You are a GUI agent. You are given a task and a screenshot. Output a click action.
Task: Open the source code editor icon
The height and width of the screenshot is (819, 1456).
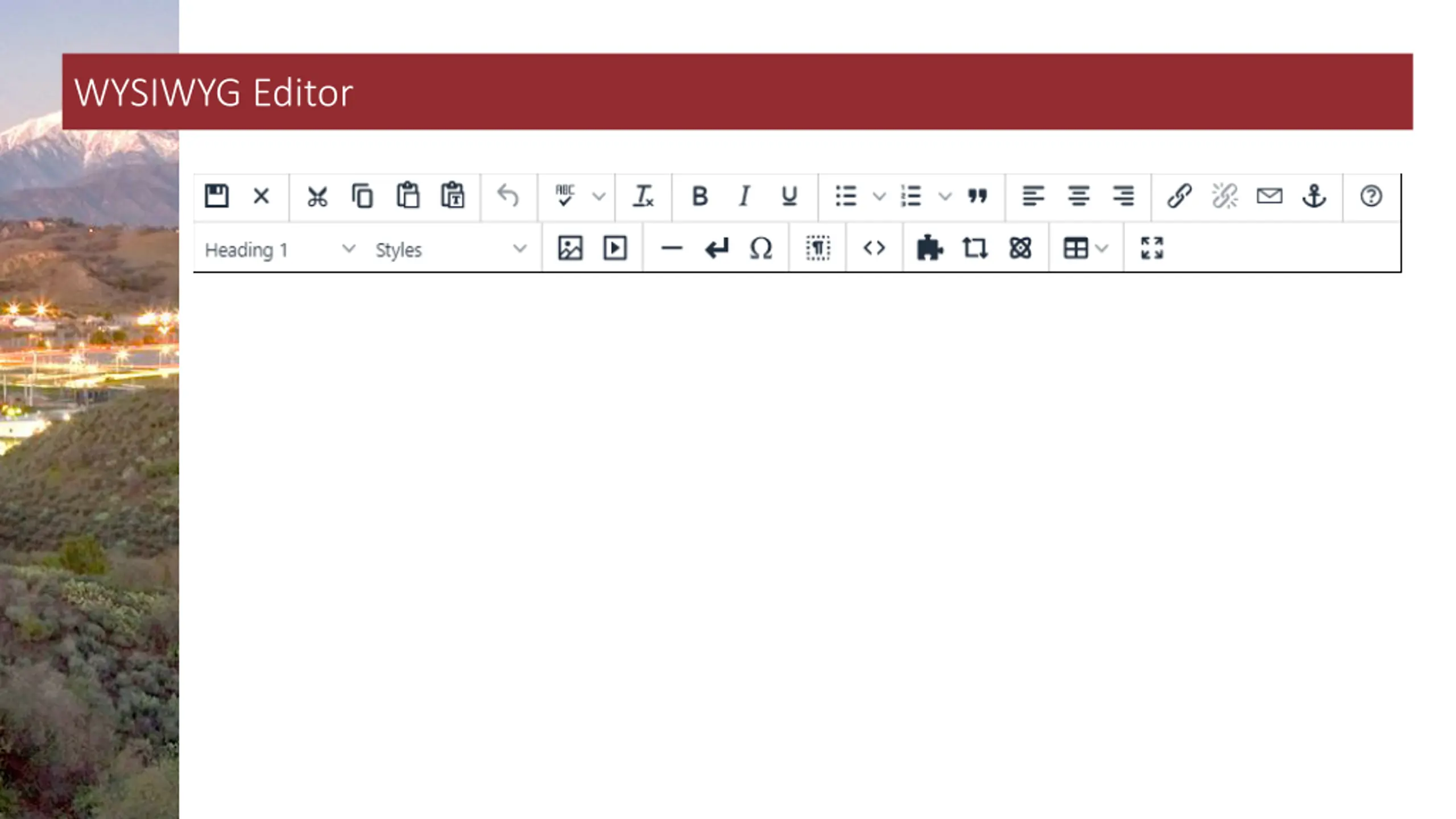click(x=874, y=249)
